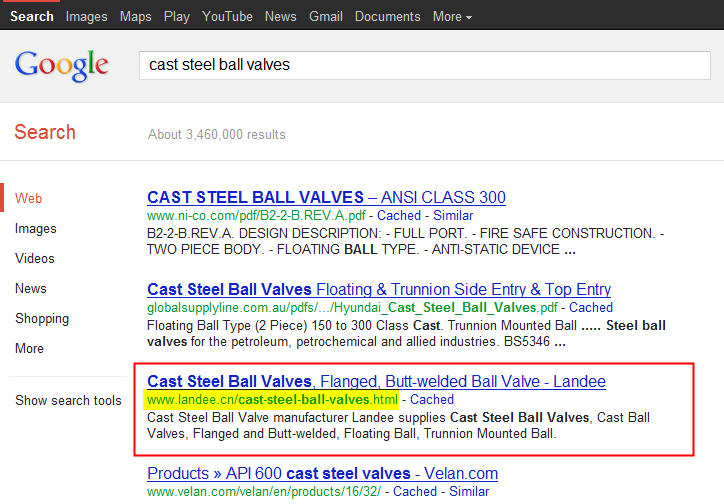This screenshot has width=724, height=504.
Task: Open News in the top navigation bar
Action: tap(280, 17)
